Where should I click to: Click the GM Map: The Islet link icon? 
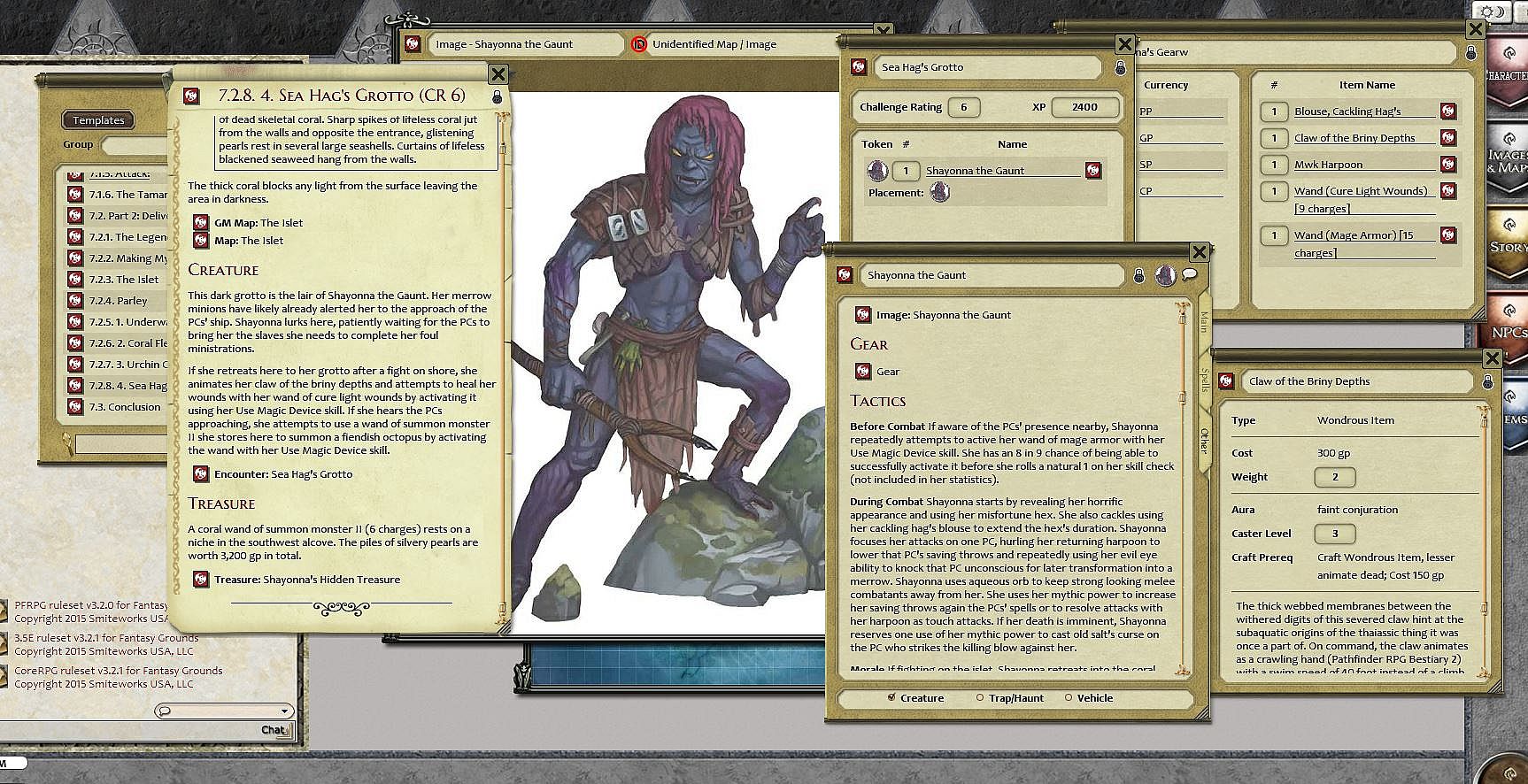click(x=201, y=223)
